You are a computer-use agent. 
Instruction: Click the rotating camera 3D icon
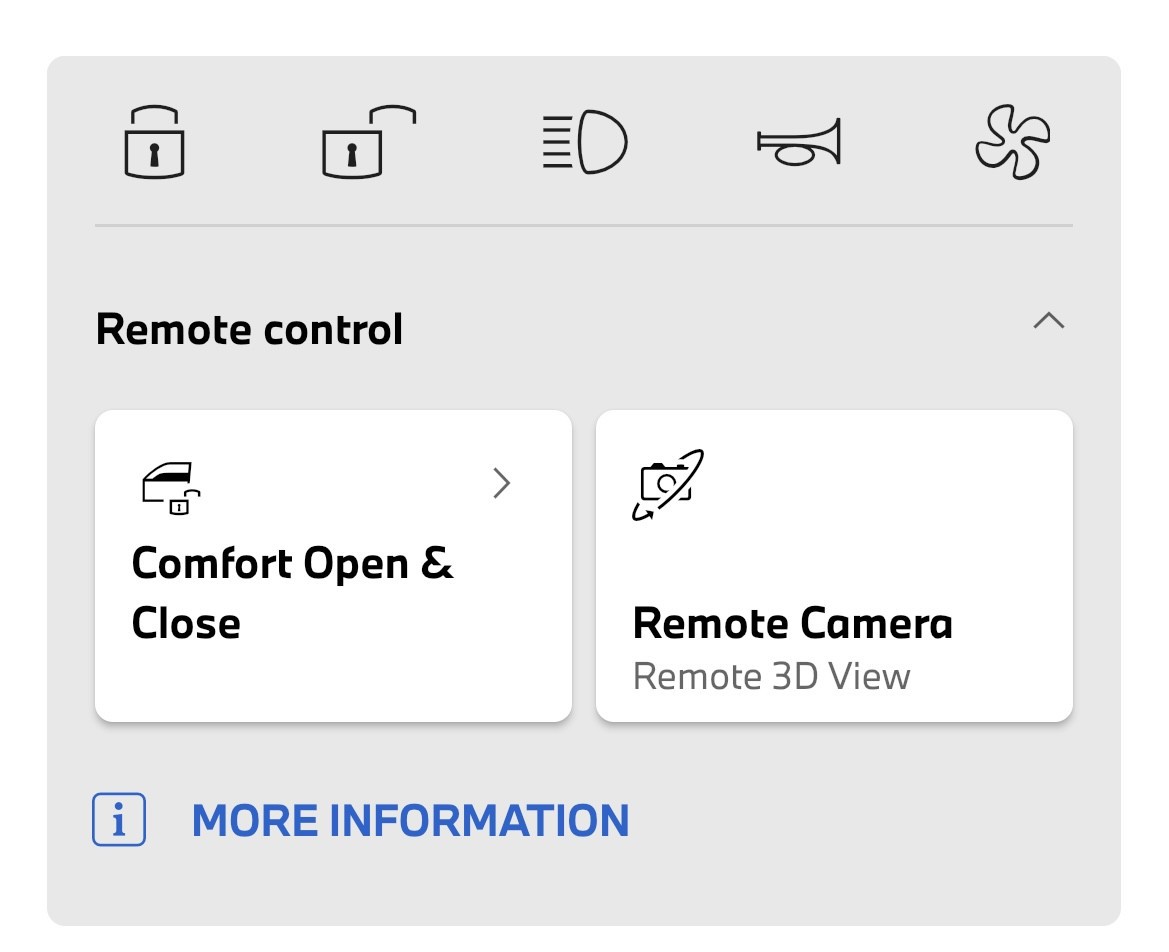pyautogui.click(x=668, y=485)
